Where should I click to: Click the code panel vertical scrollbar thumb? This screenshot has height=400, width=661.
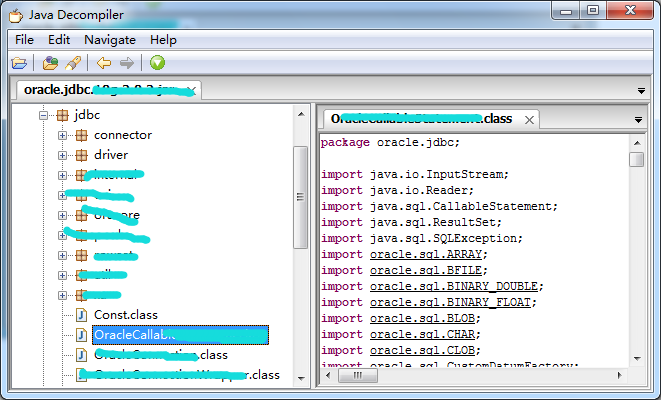637,160
